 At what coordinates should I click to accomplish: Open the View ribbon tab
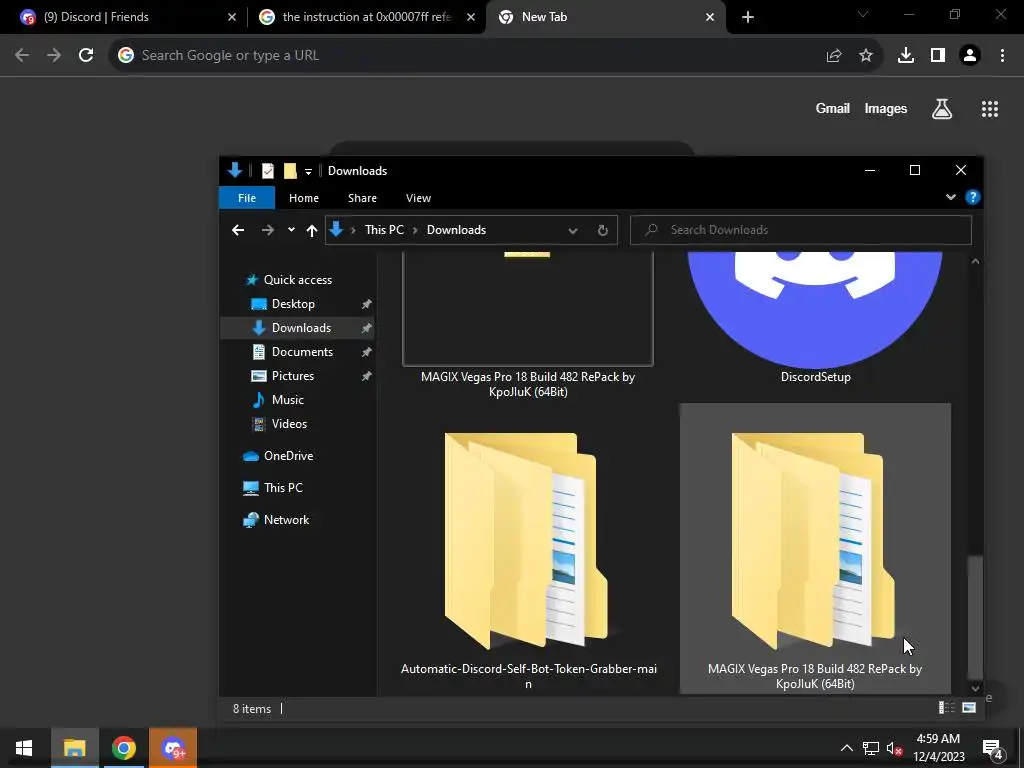pos(419,198)
